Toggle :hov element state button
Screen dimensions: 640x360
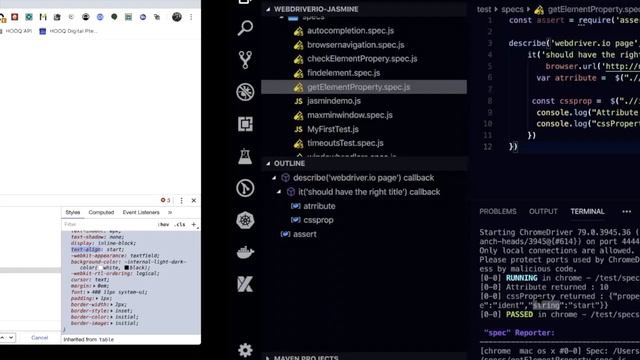pos(163,224)
